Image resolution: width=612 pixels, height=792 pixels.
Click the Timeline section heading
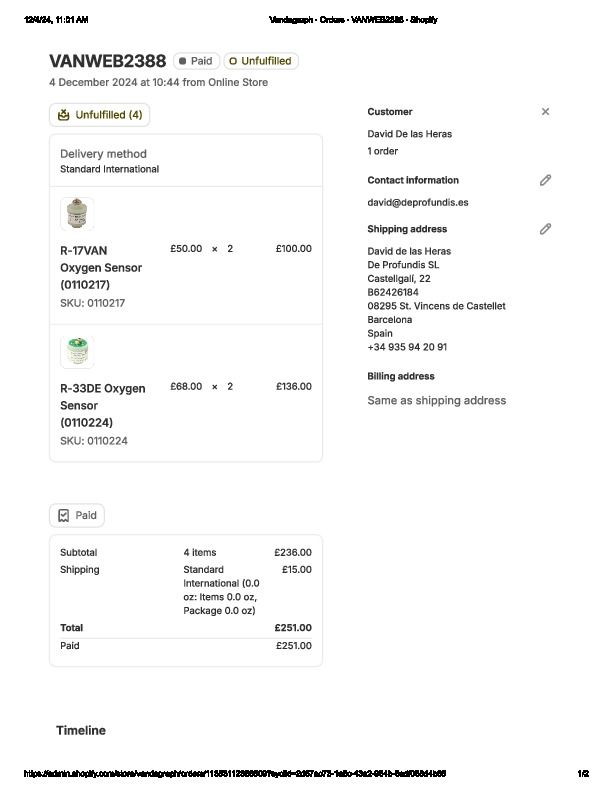pyautogui.click(x=81, y=731)
